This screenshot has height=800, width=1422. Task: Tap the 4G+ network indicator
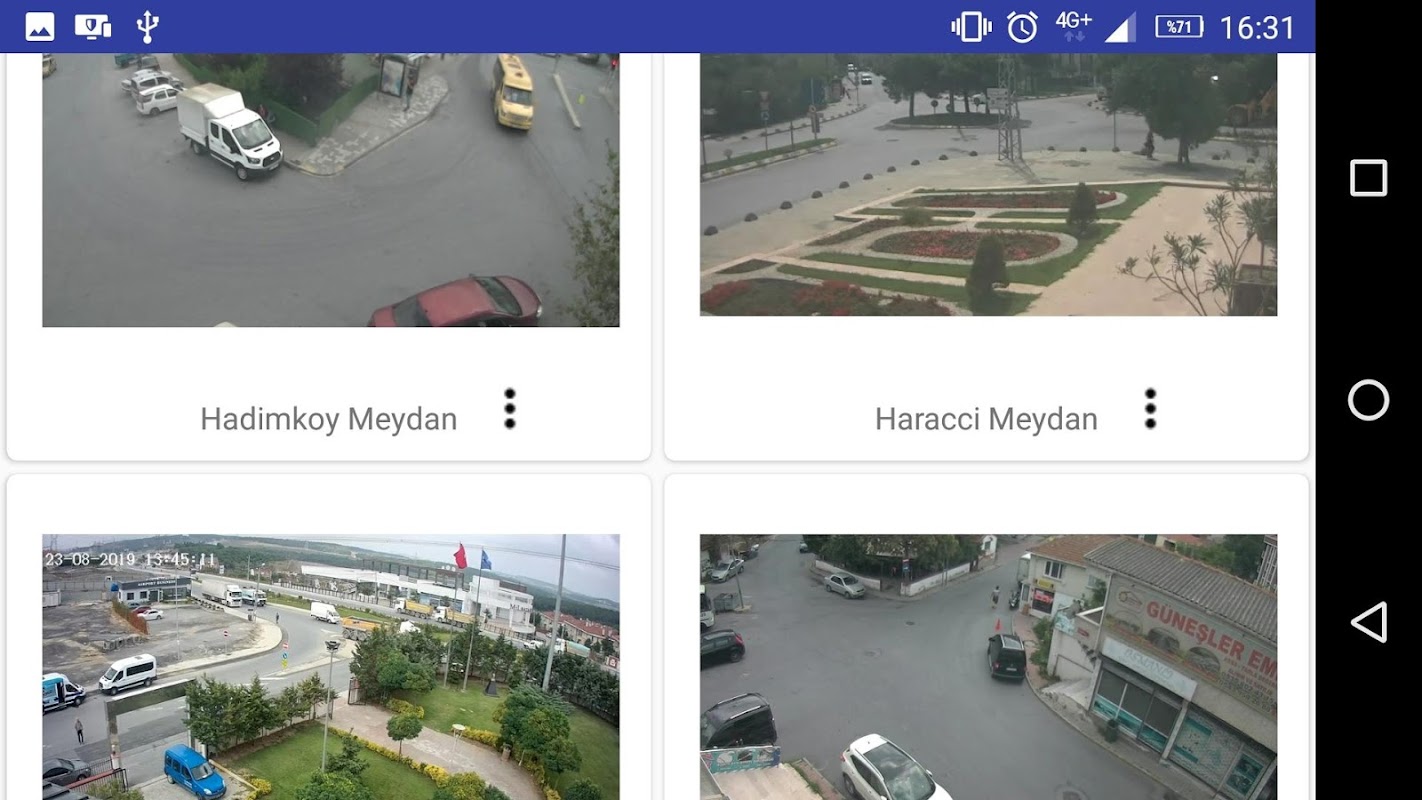click(x=1073, y=26)
